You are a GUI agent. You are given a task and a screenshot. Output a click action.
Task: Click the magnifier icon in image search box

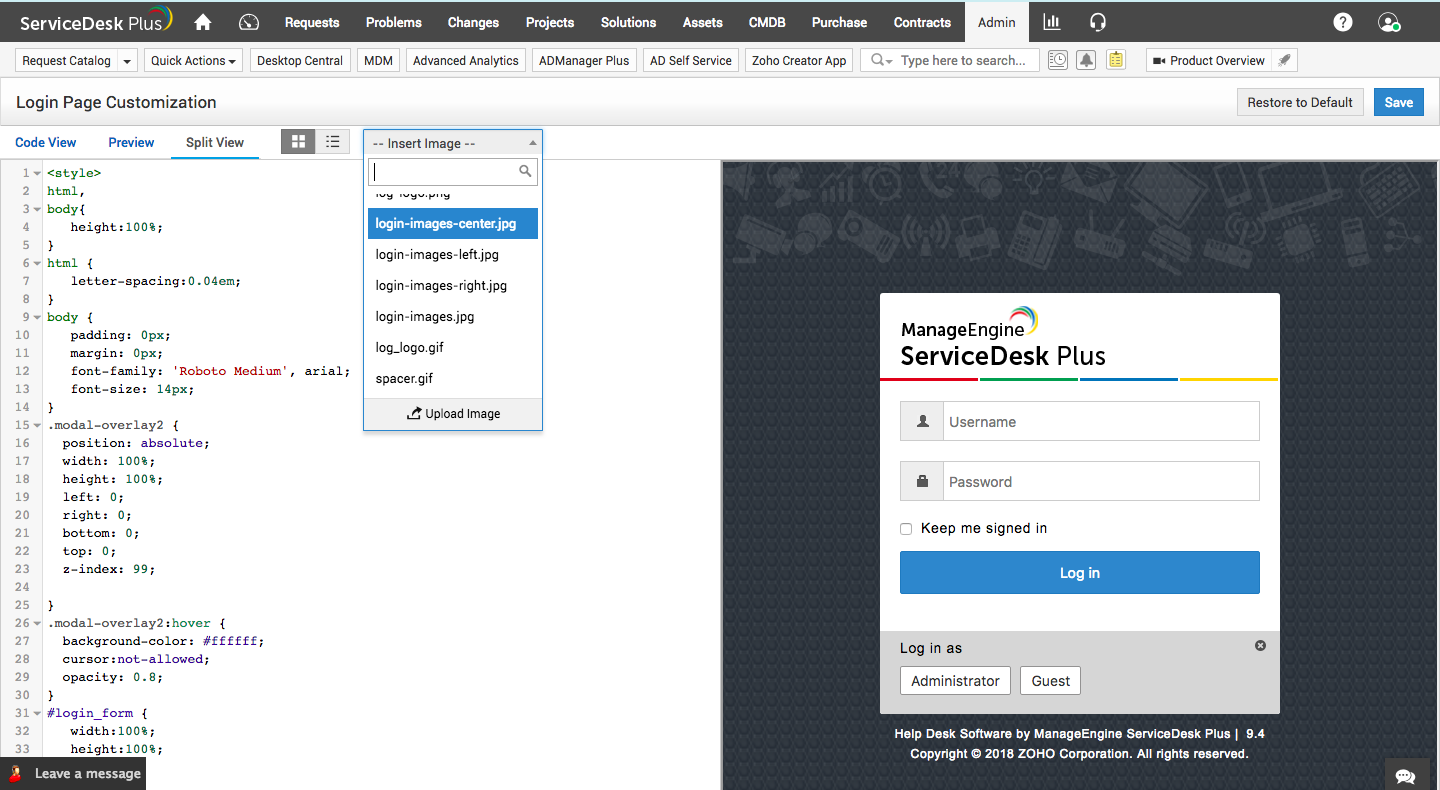(x=525, y=172)
